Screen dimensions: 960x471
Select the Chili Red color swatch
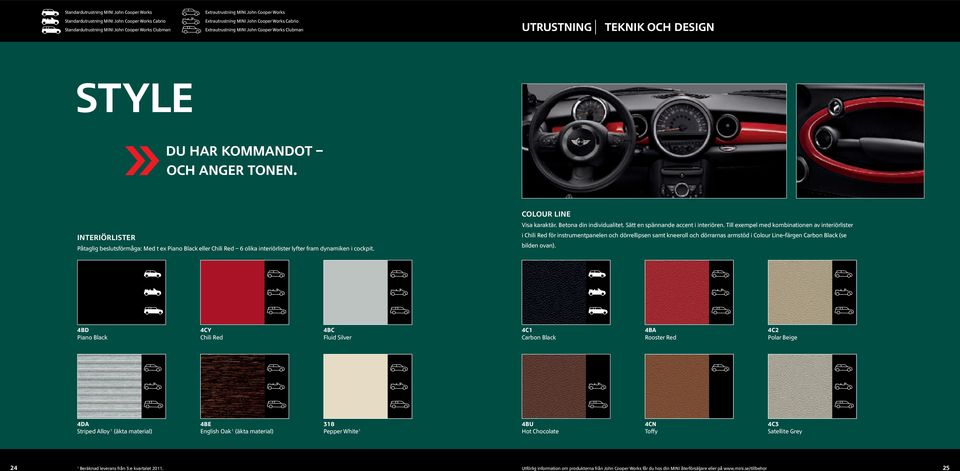coord(244,292)
